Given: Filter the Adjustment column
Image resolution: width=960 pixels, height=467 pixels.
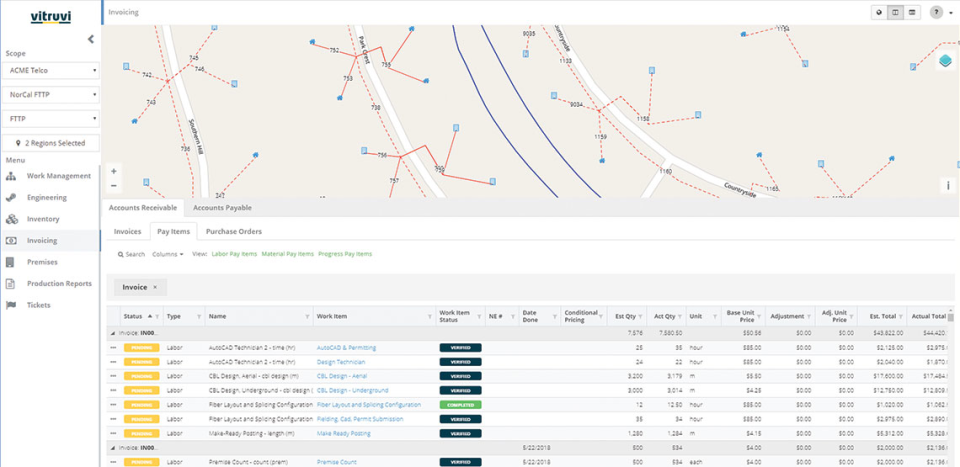Looking at the screenshot, I should click(x=808, y=317).
